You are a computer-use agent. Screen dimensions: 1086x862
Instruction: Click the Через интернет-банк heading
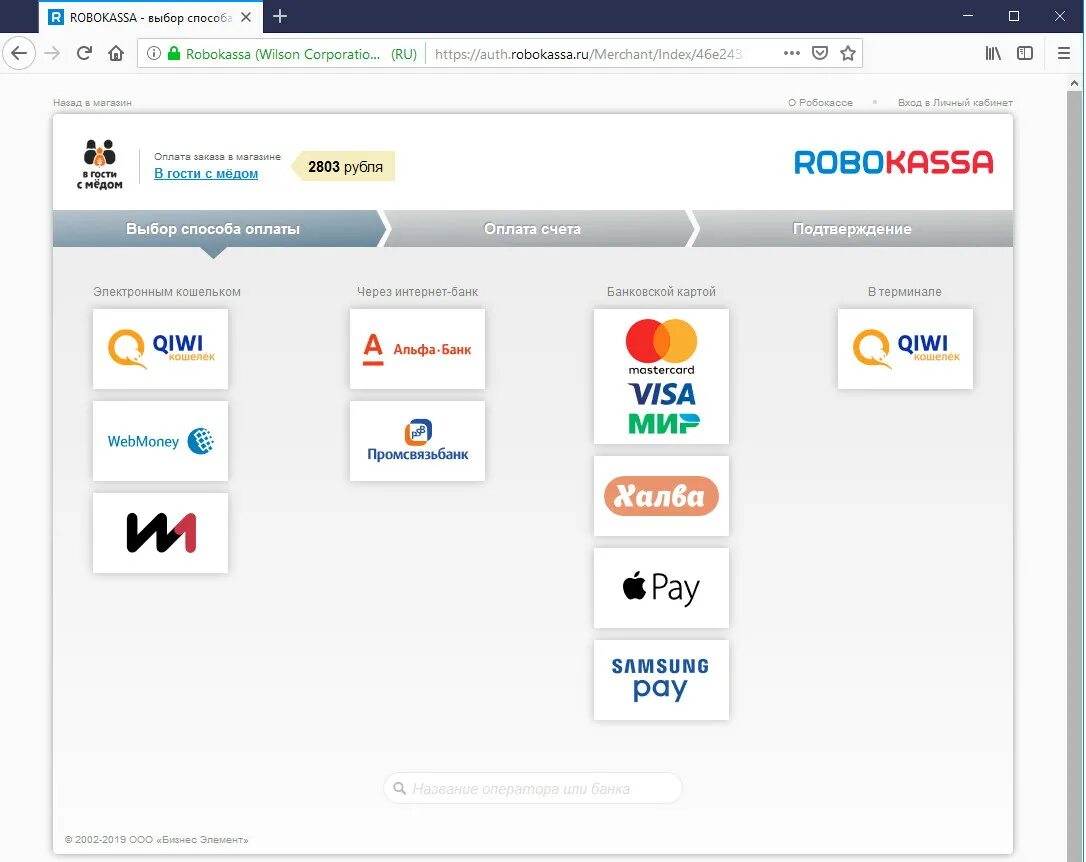(x=418, y=292)
